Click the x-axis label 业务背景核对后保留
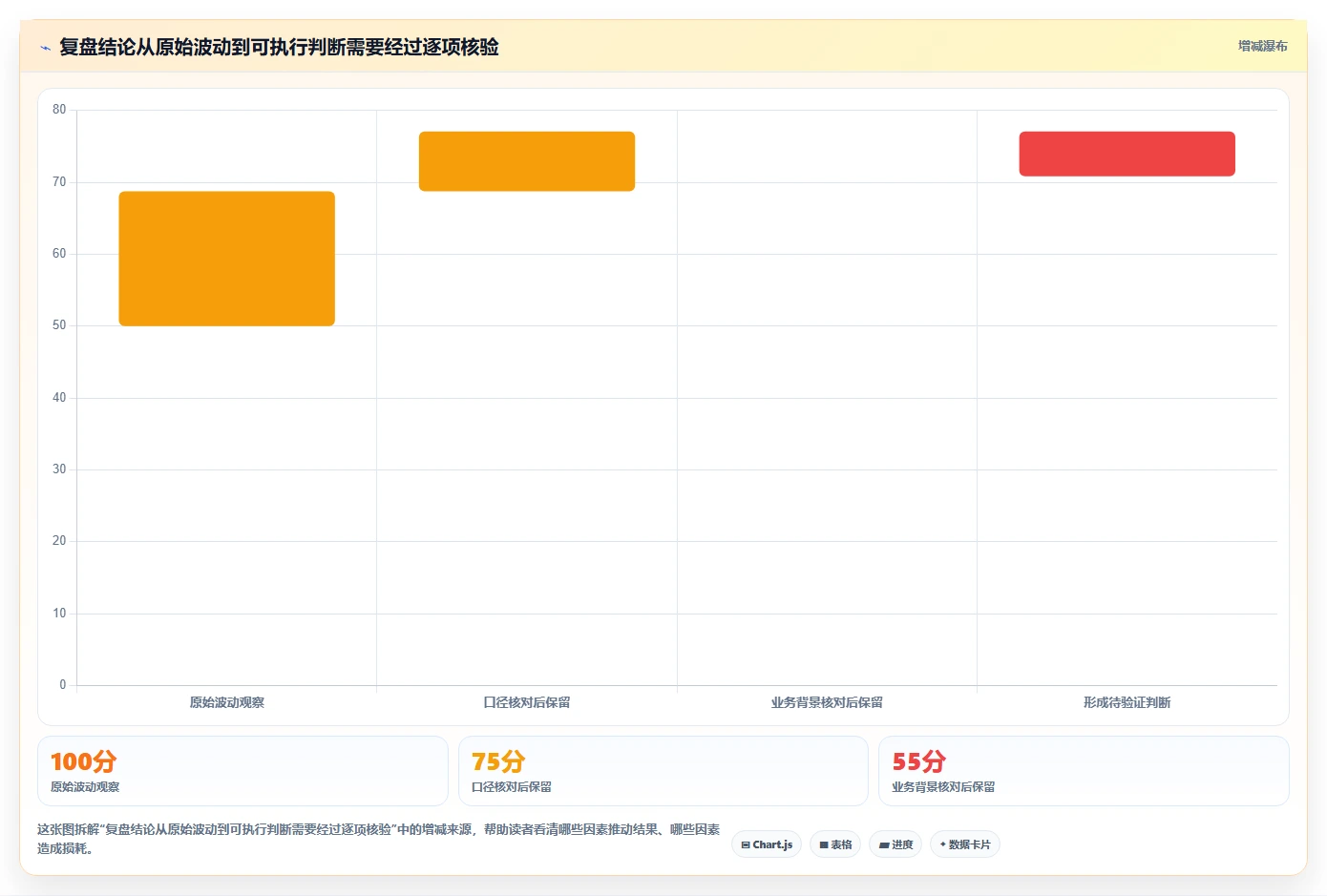Image resolution: width=1327 pixels, height=896 pixels. click(827, 702)
